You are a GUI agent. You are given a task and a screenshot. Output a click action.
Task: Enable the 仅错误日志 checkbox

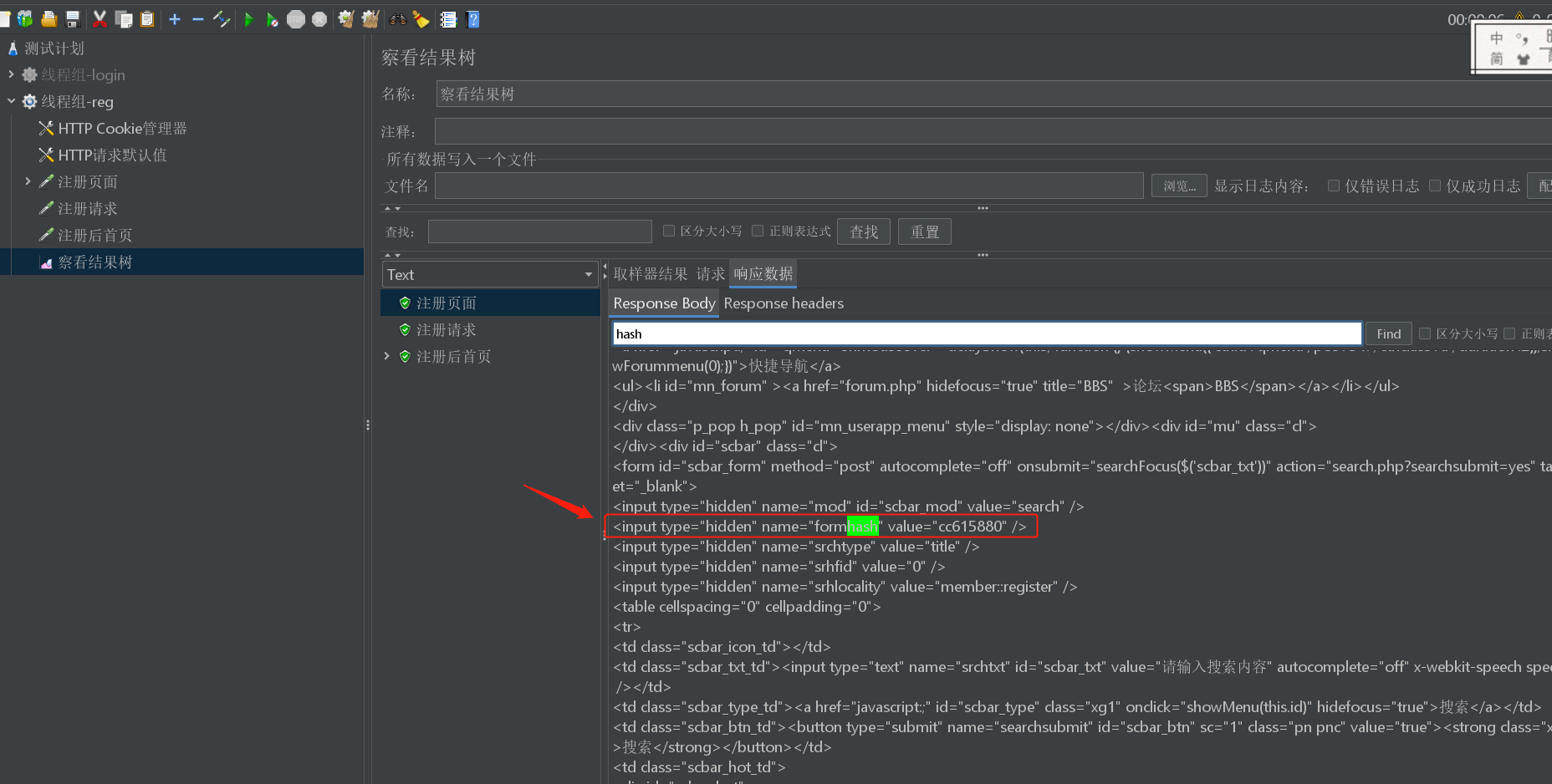1334,186
